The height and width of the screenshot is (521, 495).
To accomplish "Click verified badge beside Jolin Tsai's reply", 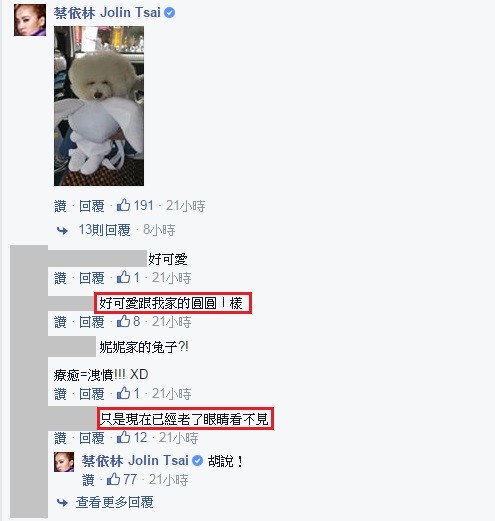I will click(x=198, y=461).
